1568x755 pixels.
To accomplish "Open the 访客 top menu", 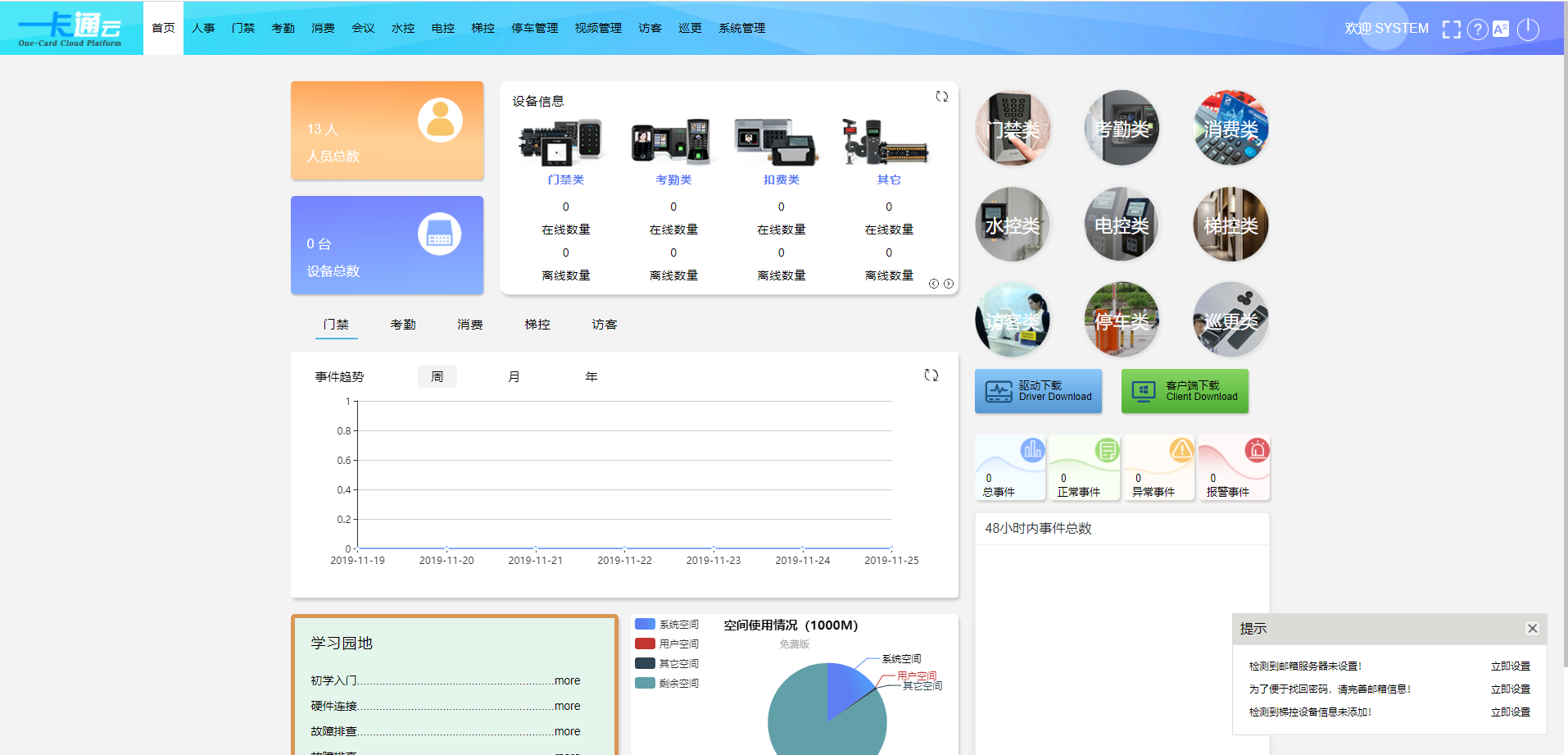I will pos(650,28).
